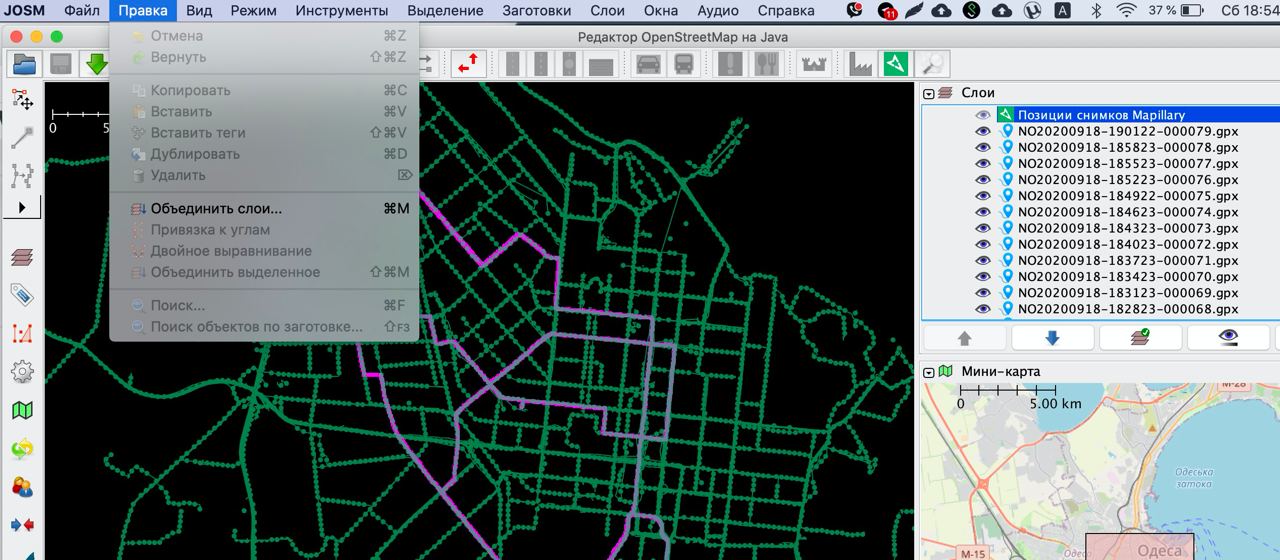The image size is (1280, 560).
Task: Open the Слои menu in menu bar
Action: click(607, 11)
